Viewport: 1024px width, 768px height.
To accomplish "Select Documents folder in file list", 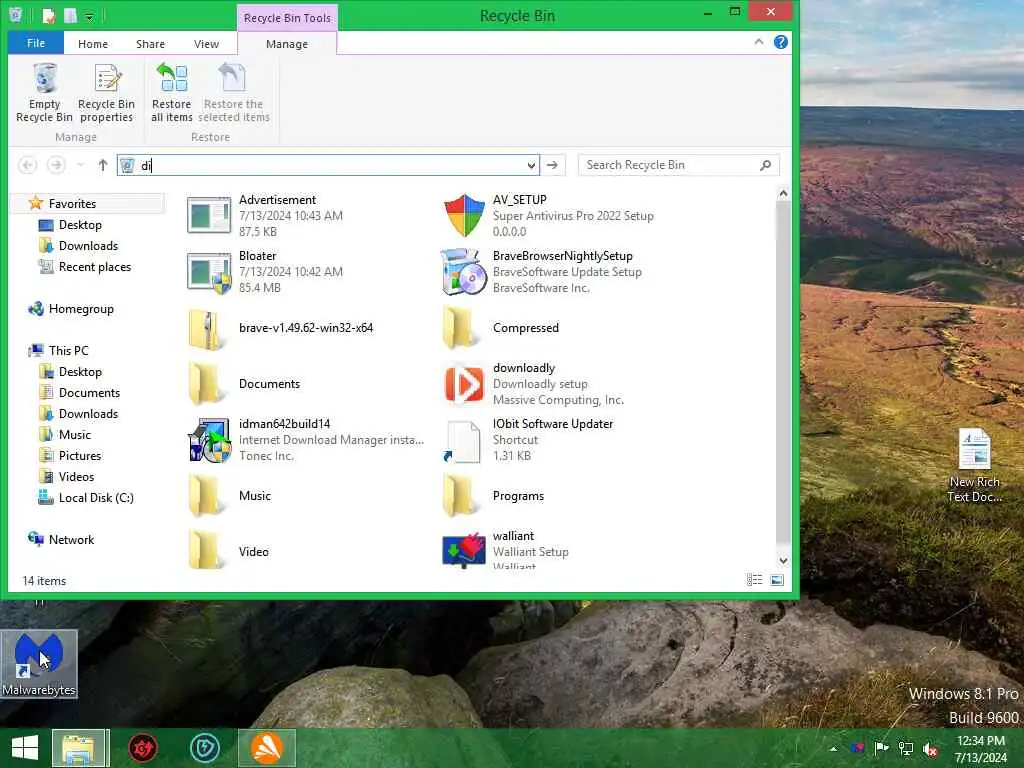I will pos(205,384).
